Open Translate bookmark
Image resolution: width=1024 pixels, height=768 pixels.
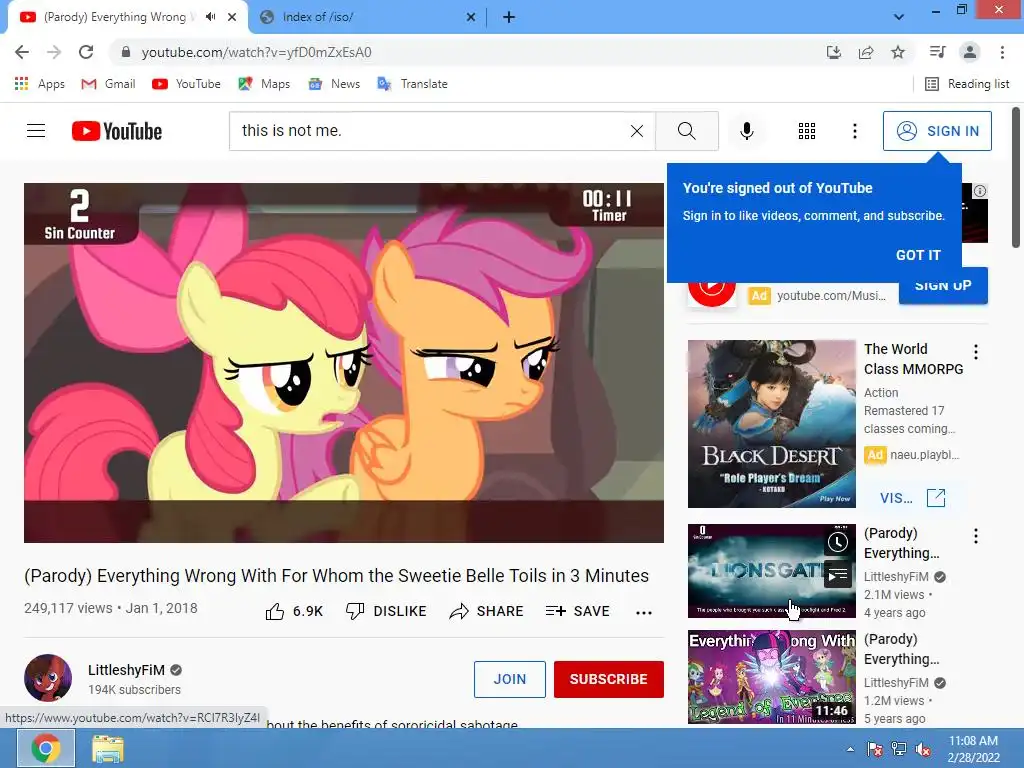click(412, 84)
